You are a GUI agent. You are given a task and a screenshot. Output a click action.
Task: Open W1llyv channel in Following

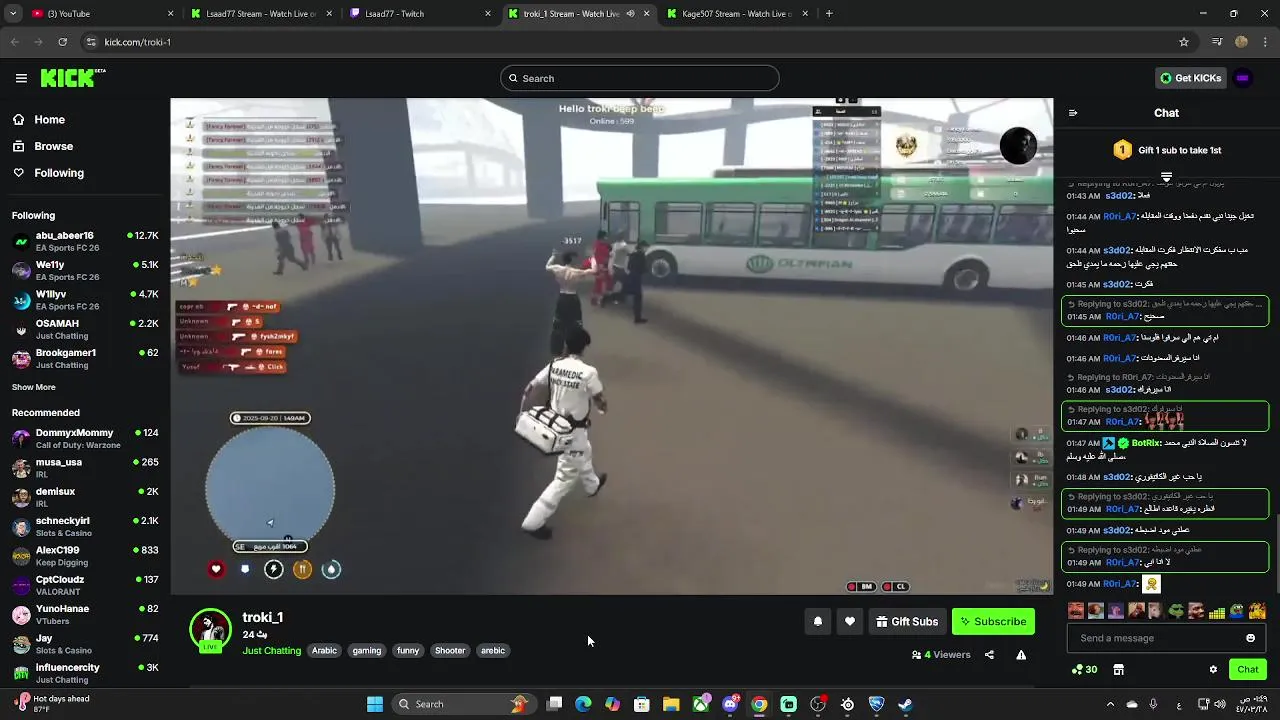pyautogui.click(x=85, y=300)
